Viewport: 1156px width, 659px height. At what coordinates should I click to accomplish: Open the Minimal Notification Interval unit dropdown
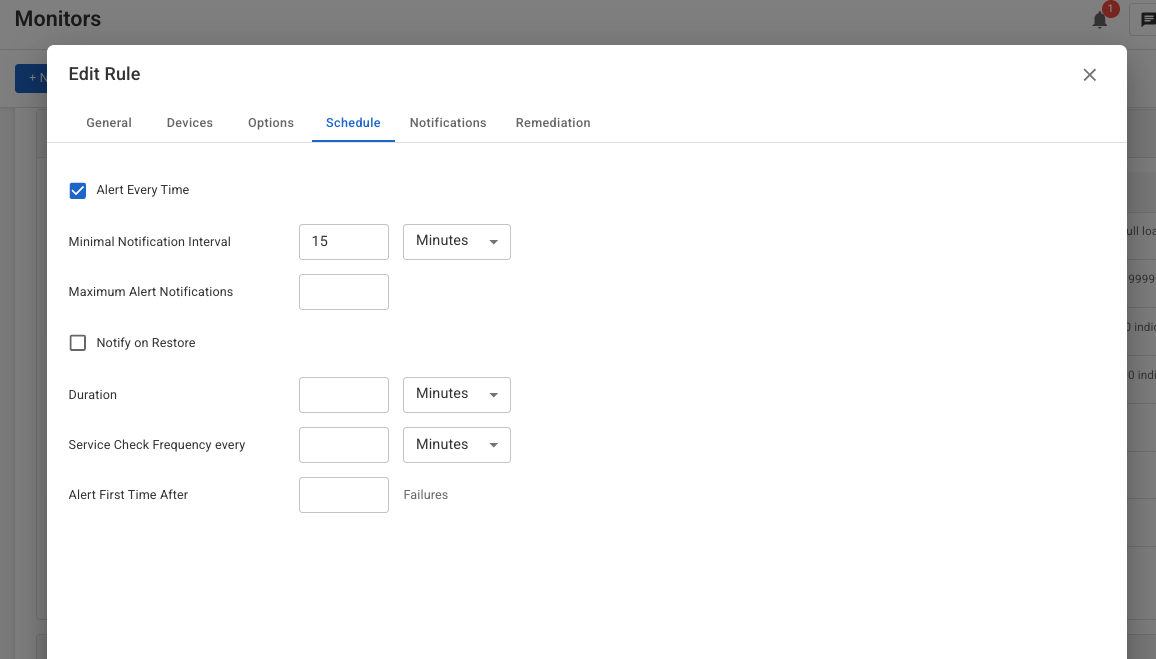pyautogui.click(x=456, y=242)
